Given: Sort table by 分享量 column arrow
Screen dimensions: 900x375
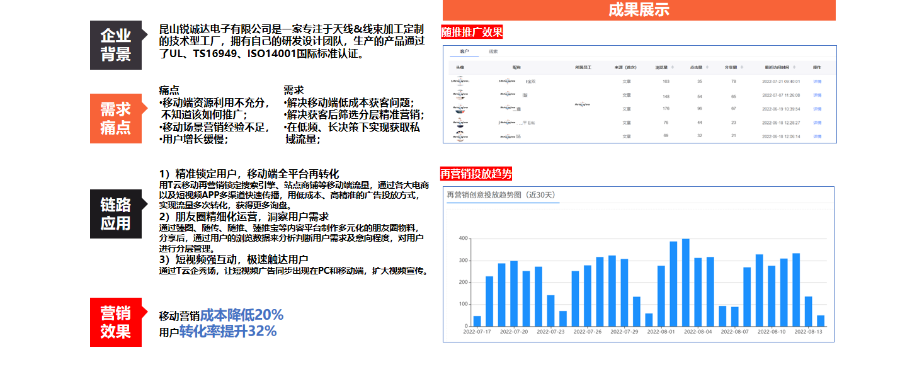Looking at the screenshot, I should [742, 67].
